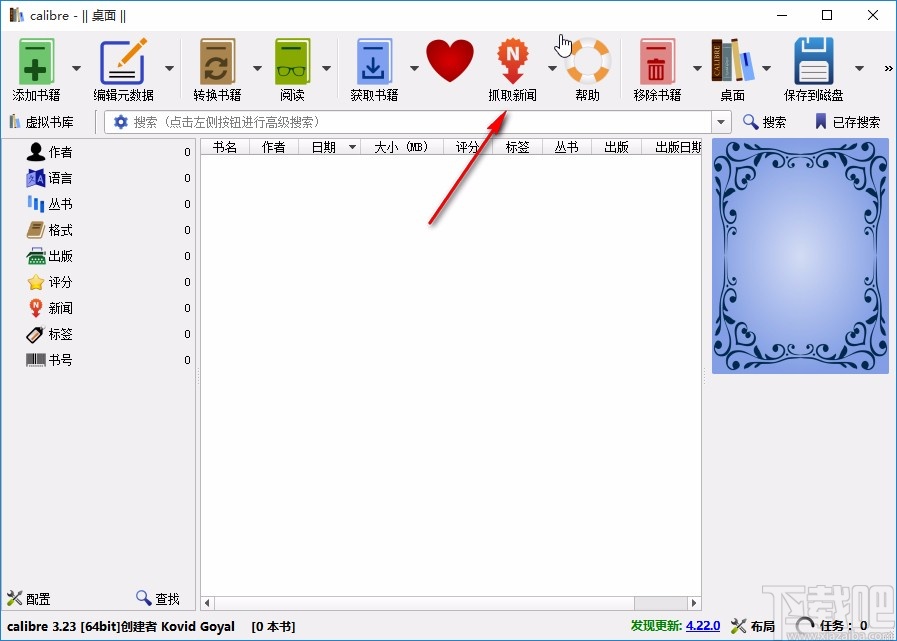
Task: Open the 布局 layout button
Action: [753, 626]
